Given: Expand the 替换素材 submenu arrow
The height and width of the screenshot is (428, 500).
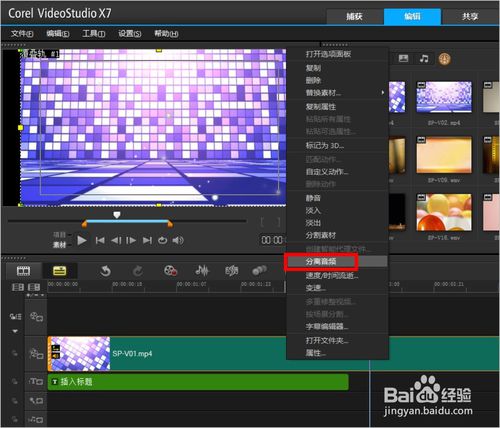Looking at the screenshot, I should click(x=383, y=93).
